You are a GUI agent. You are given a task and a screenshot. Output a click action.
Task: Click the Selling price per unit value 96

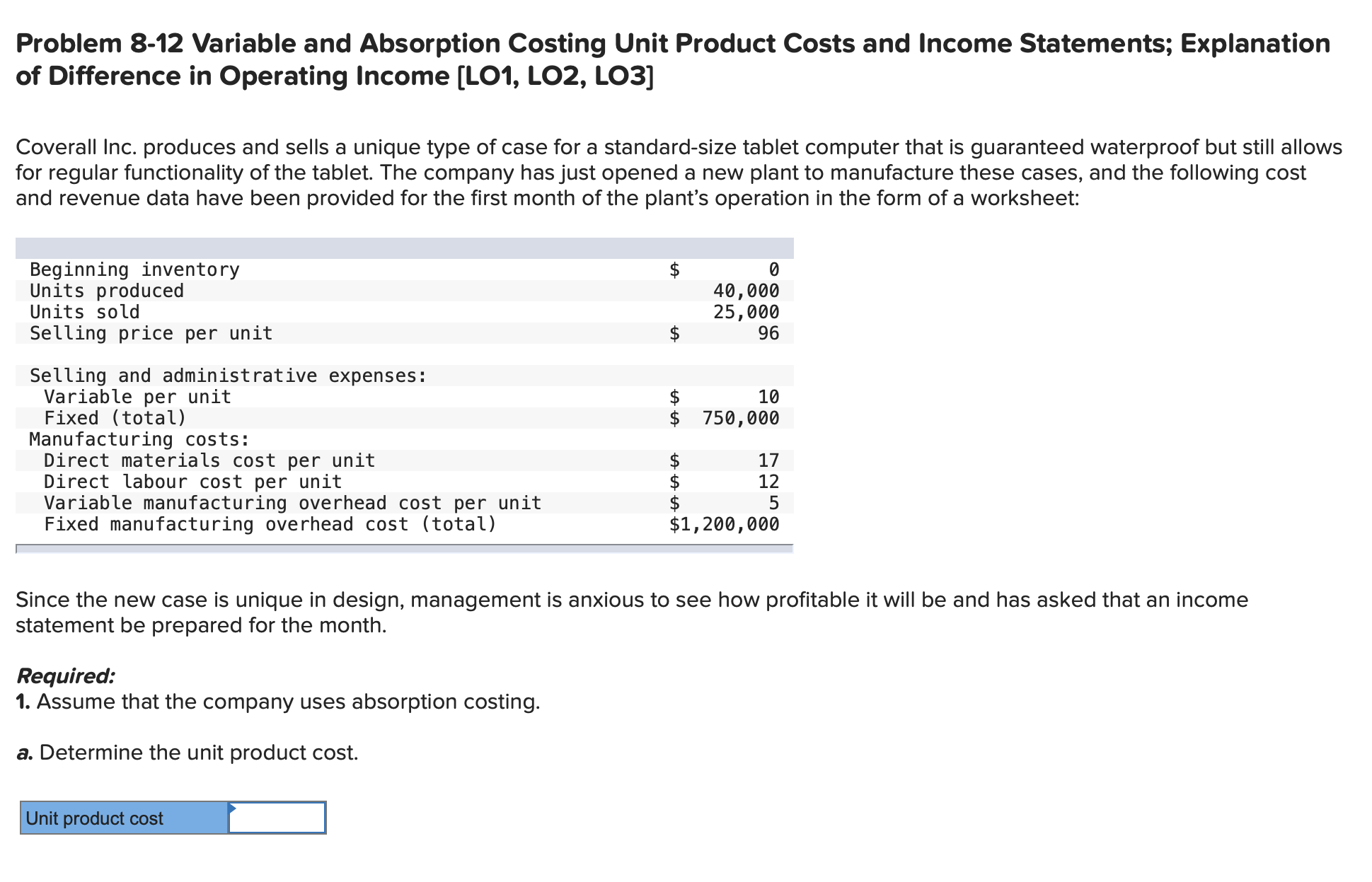[x=770, y=332]
